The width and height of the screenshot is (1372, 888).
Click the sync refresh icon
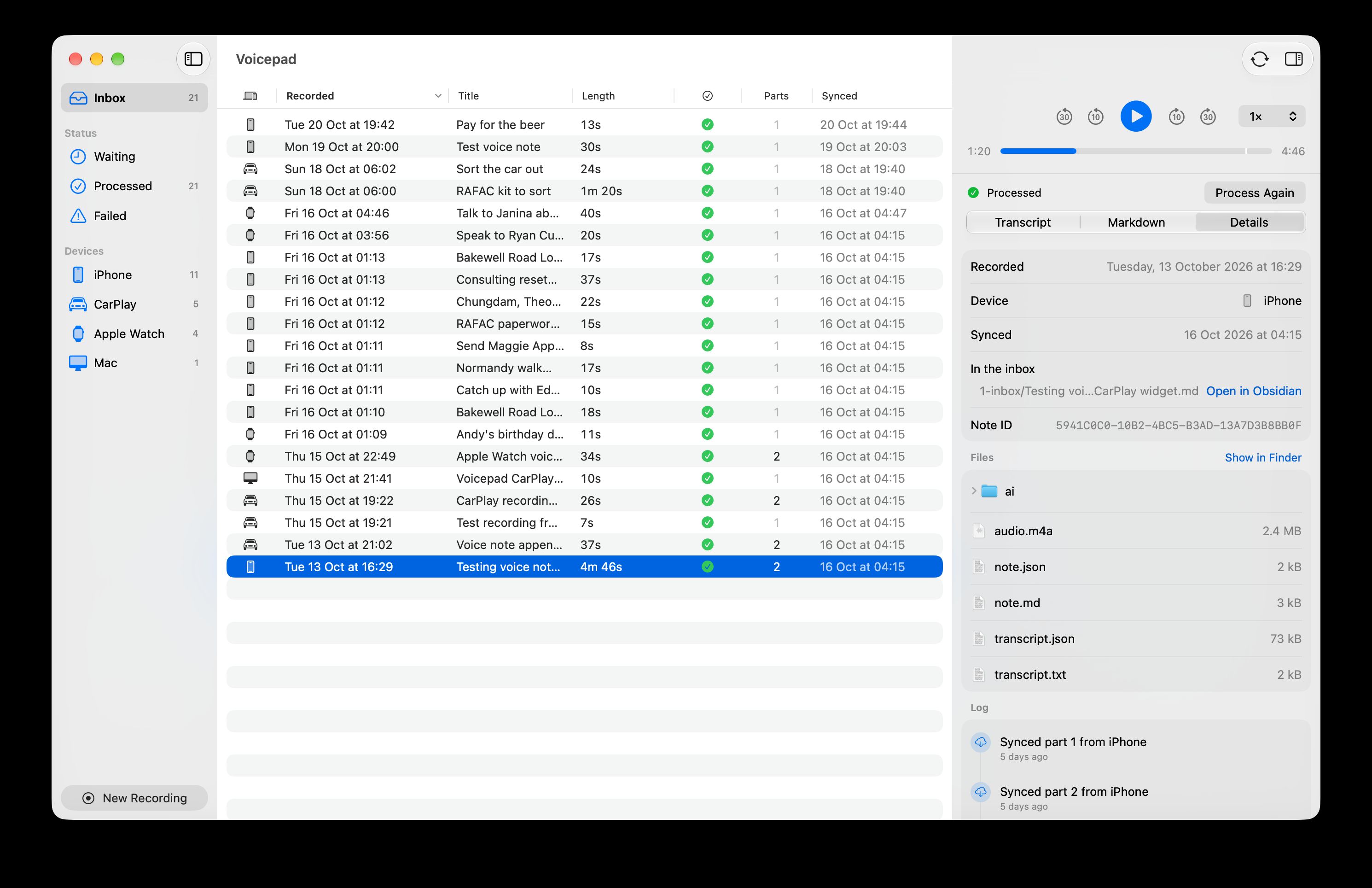click(1260, 59)
